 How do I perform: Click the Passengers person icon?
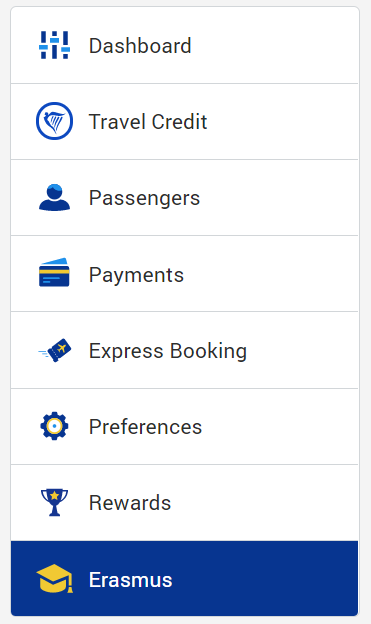tap(55, 197)
